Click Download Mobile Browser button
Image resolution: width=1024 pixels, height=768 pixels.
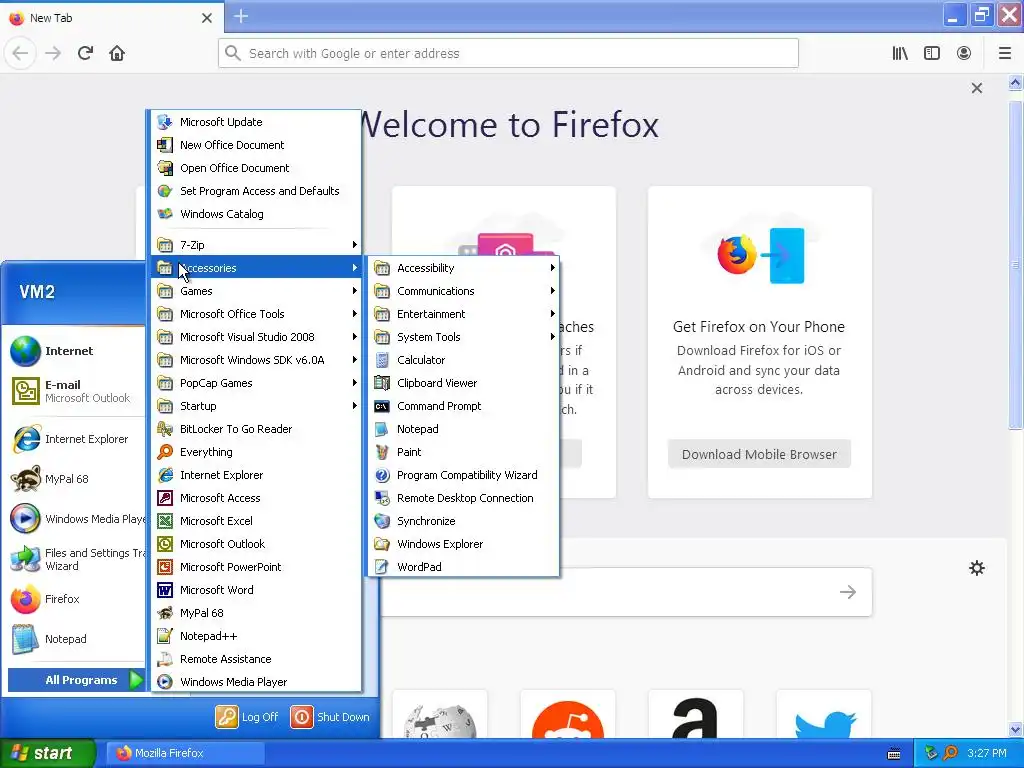759,455
